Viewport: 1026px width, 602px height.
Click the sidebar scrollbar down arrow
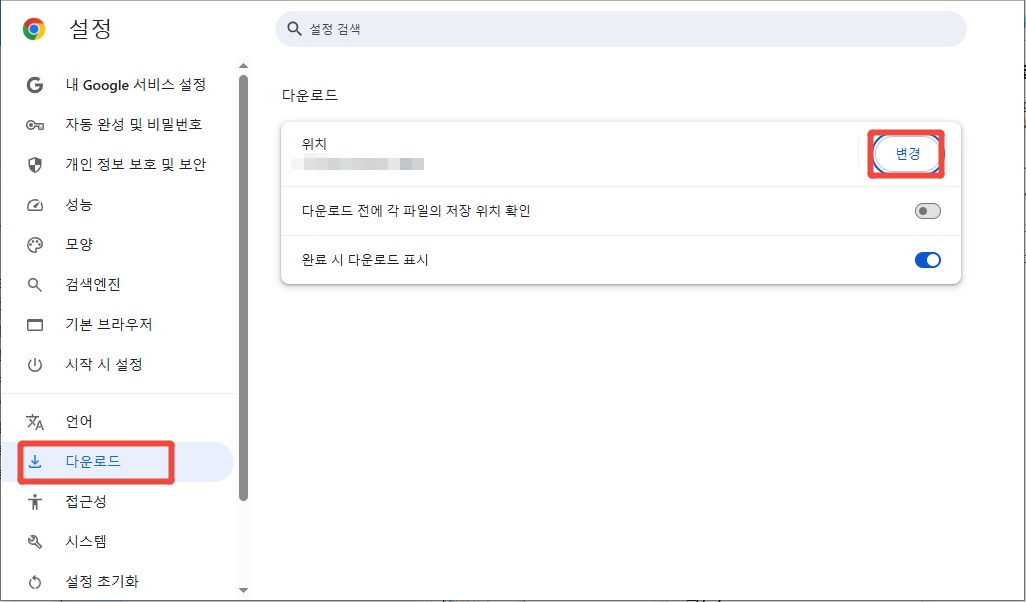tap(243, 590)
